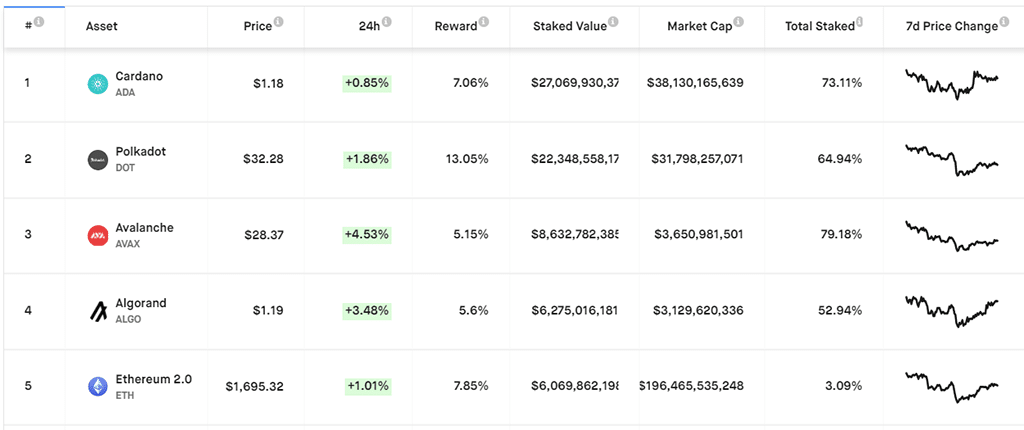Image resolution: width=1024 pixels, height=430 pixels.
Task: Click the 5.15% Avalanche reward value
Action: pos(470,235)
